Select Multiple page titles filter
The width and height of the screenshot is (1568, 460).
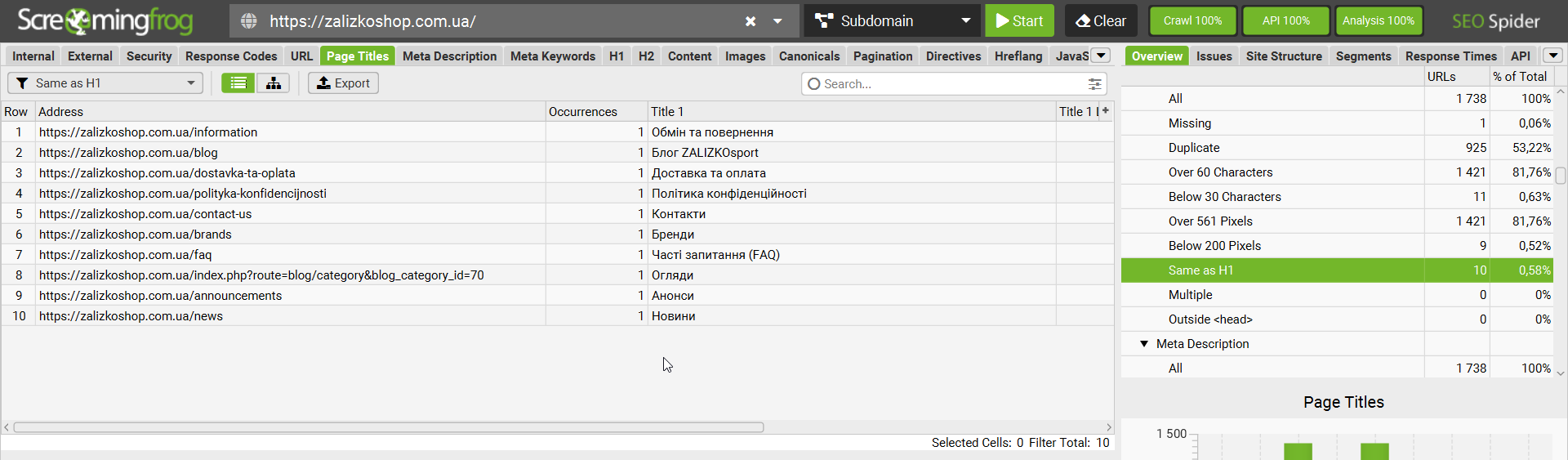1337,295
